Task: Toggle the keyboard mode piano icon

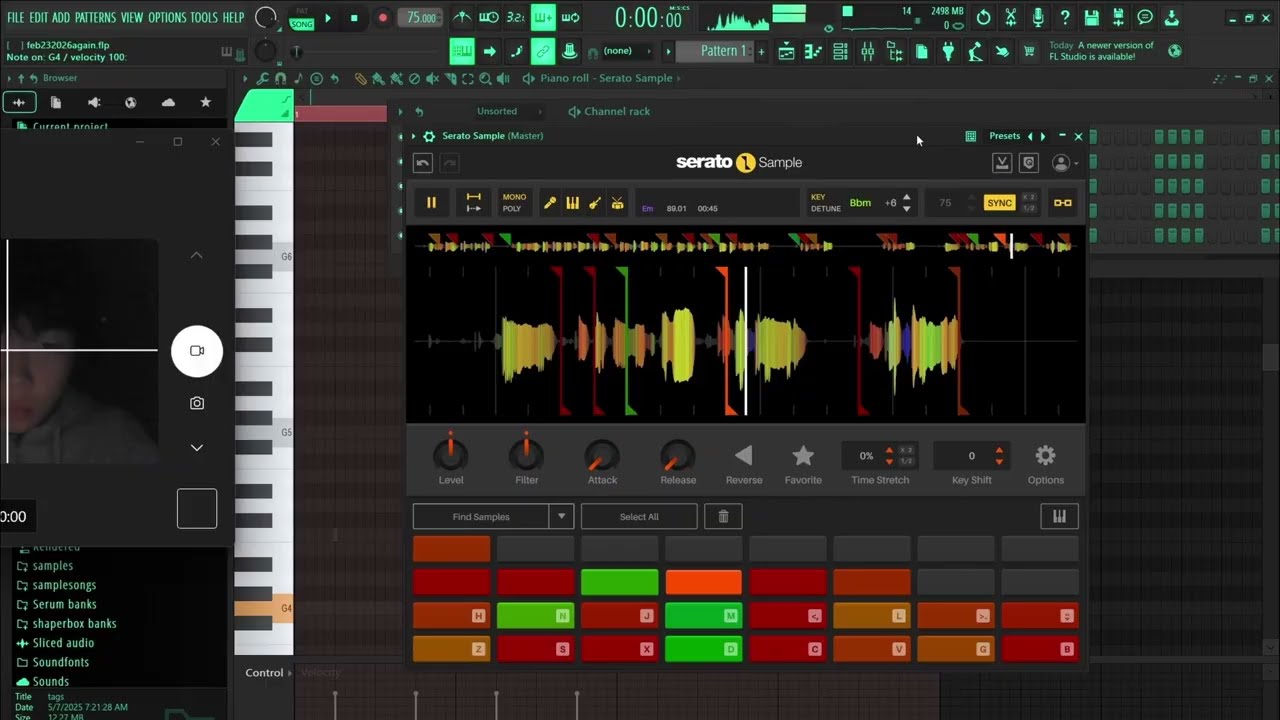Action: click(x=1059, y=517)
